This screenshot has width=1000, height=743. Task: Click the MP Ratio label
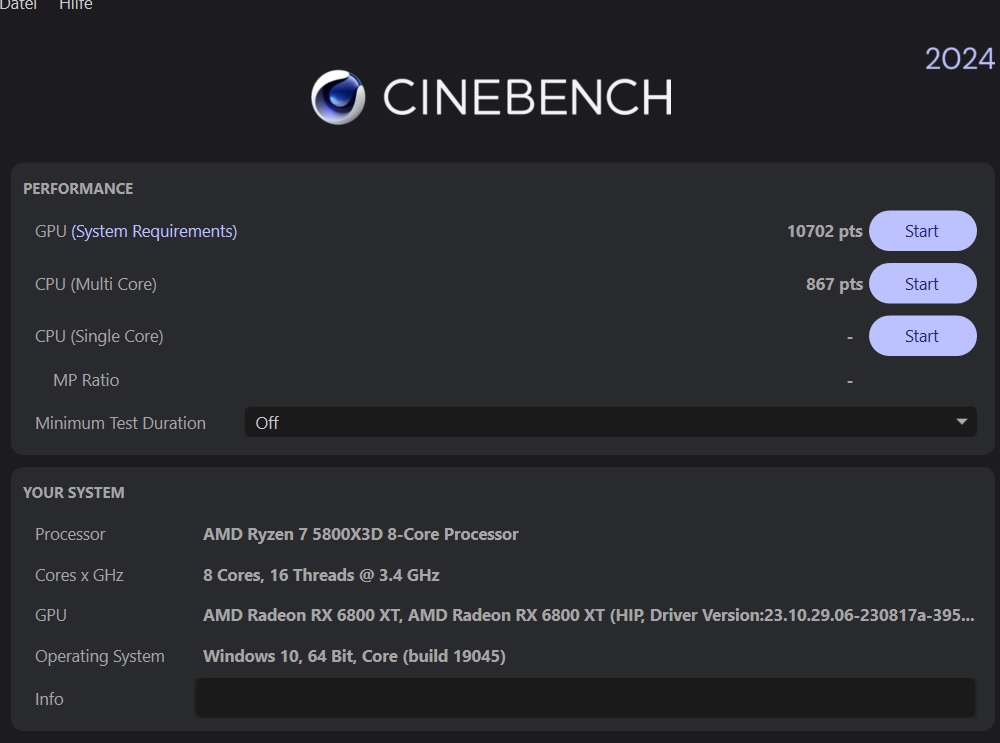[x=86, y=380]
